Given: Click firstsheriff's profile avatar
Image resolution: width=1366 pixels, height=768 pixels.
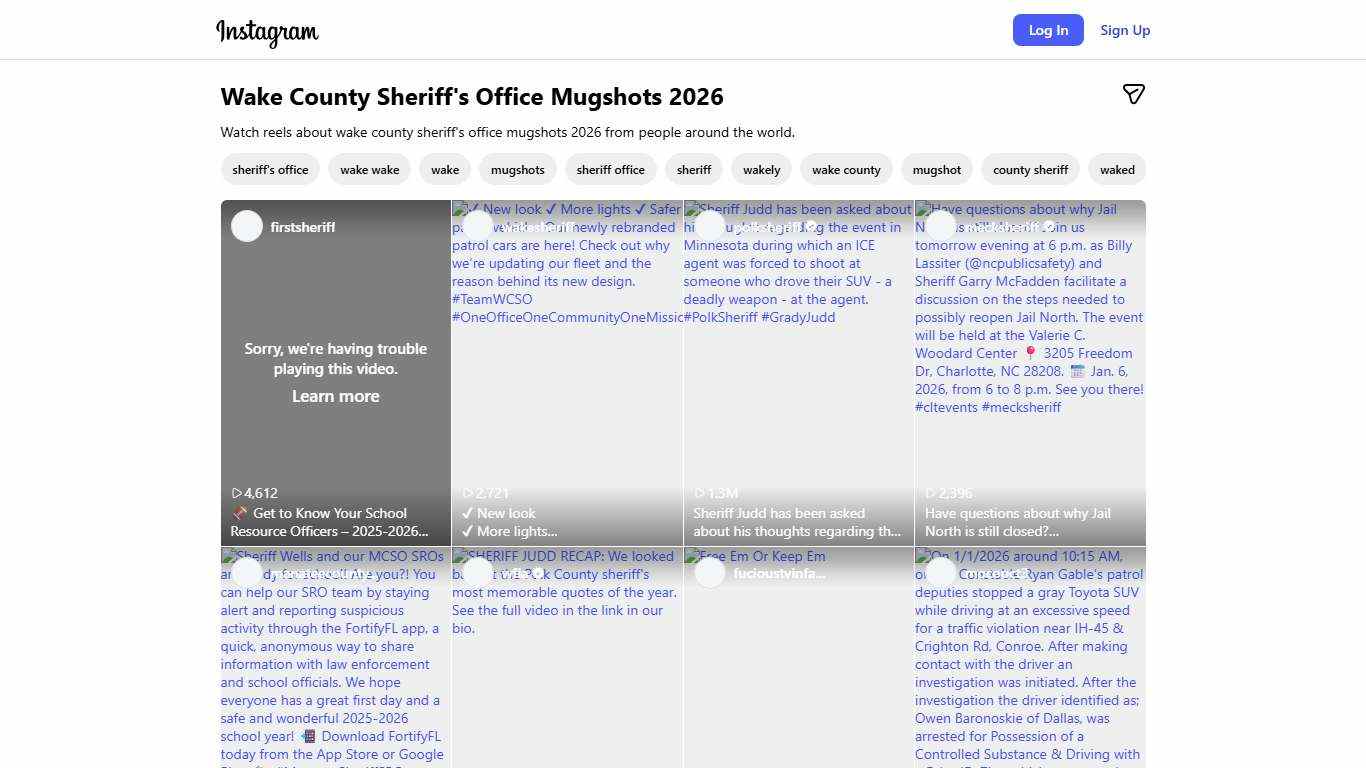Looking at the screenshot, I should 246,226.
